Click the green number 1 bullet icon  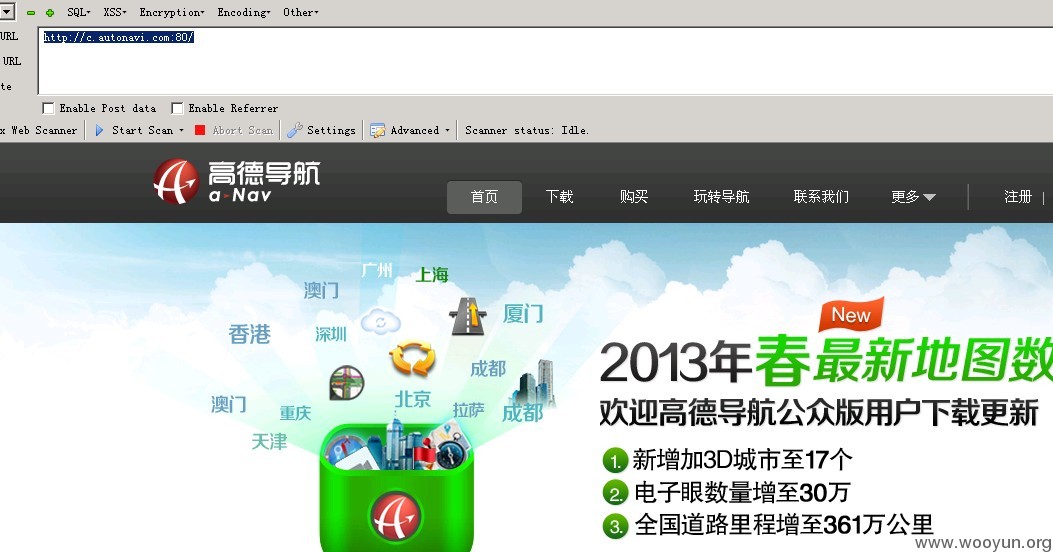(x=614, y=461)
